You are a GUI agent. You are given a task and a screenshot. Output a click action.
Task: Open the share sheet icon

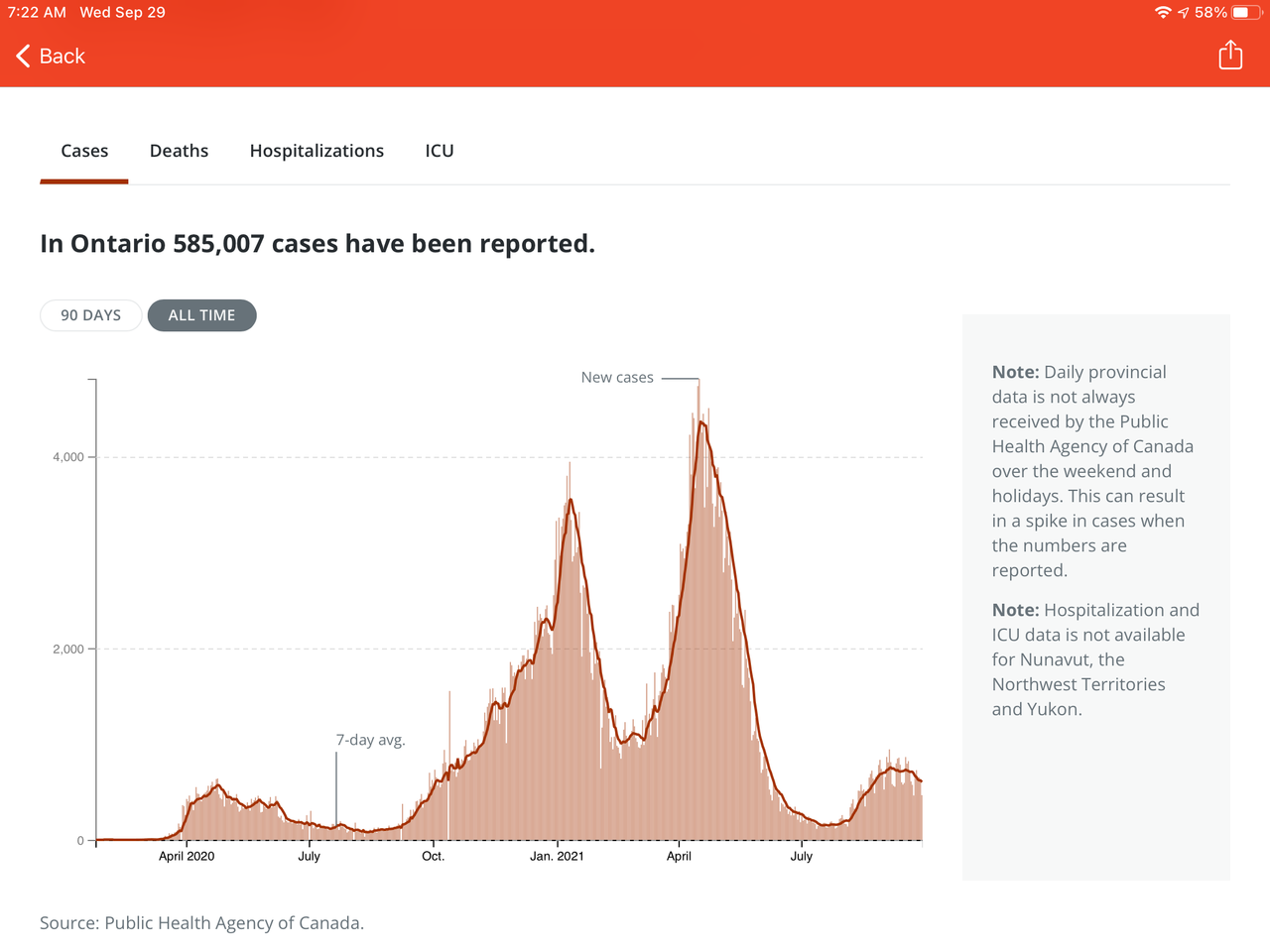click(1230, 55)
